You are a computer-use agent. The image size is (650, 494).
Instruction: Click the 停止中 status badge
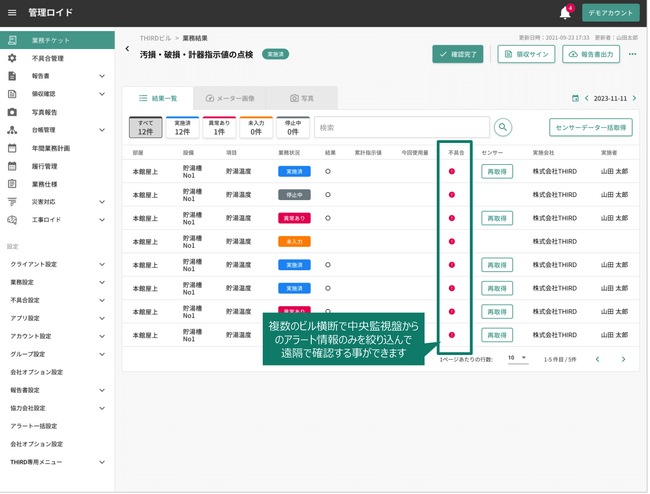click(294, 195)
